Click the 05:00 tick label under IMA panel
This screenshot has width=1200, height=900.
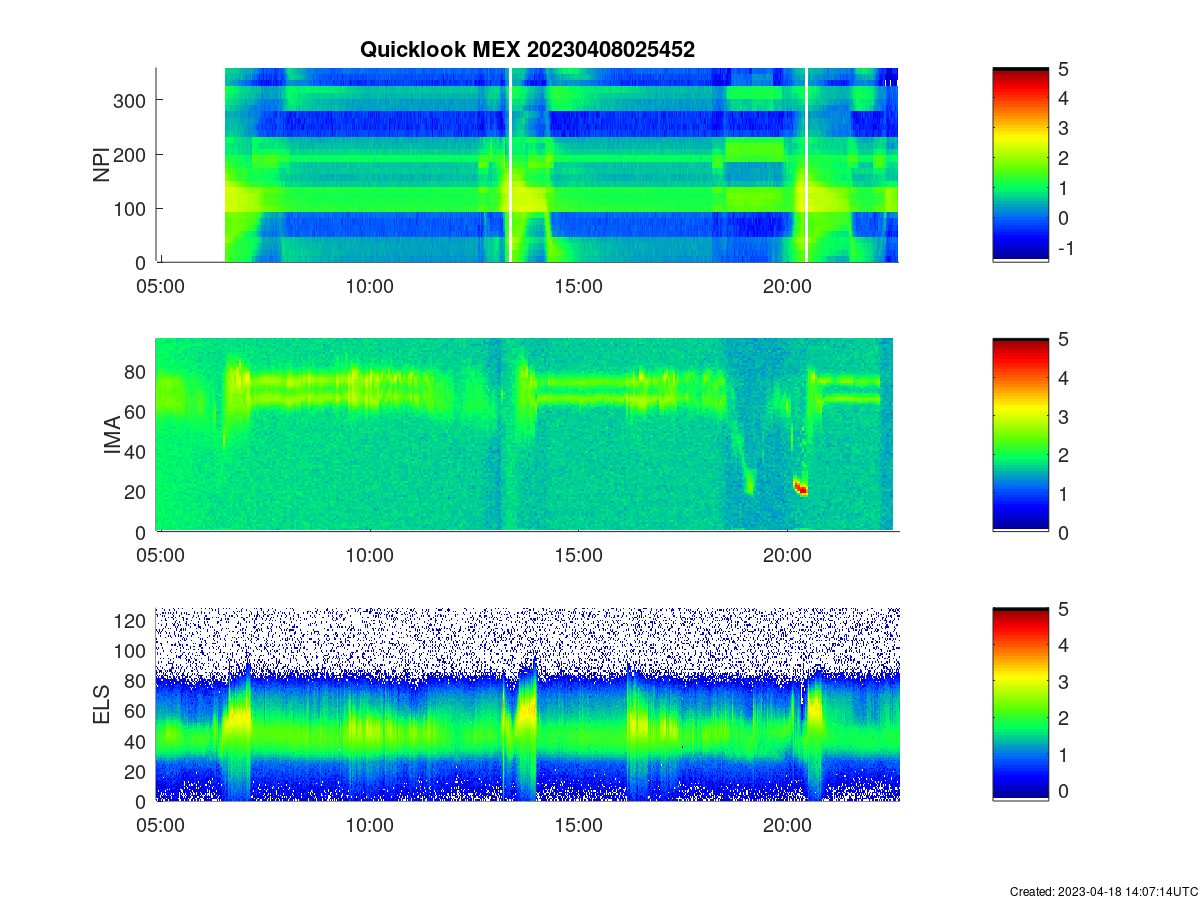(160, 556)
